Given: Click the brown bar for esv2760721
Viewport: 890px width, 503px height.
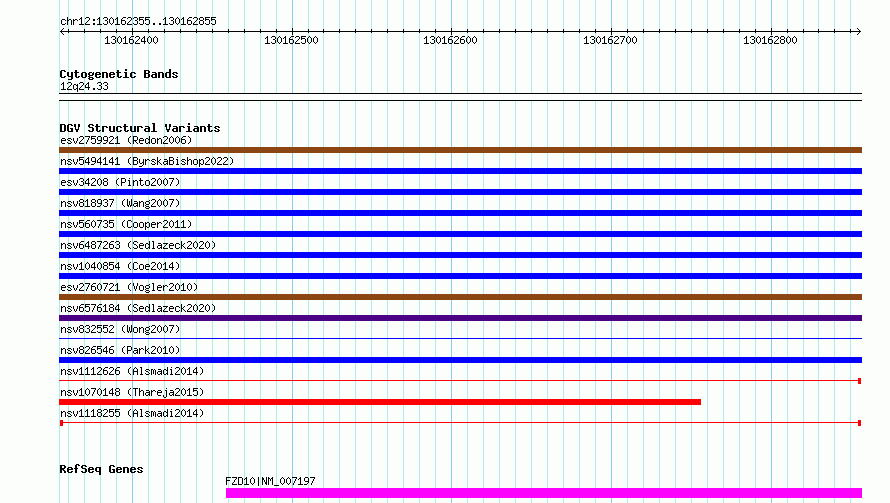Looking at the screenshot, I should [x=460, y=297].
